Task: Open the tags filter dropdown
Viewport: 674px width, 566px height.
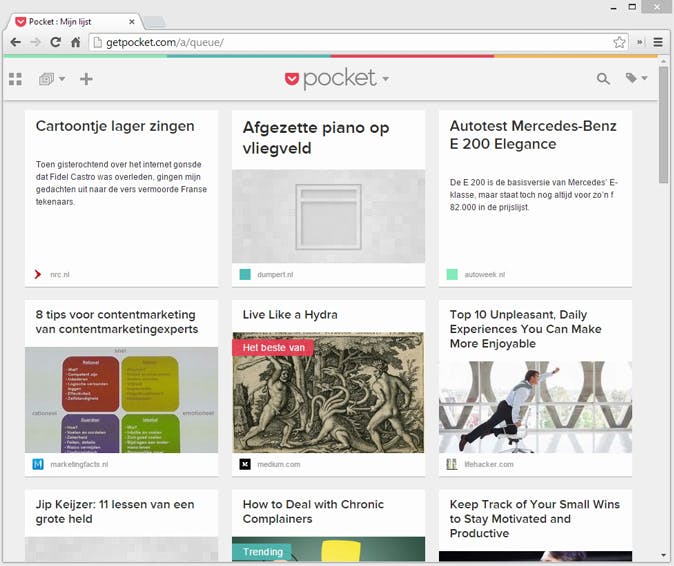Action: click(x=636, y=78)
